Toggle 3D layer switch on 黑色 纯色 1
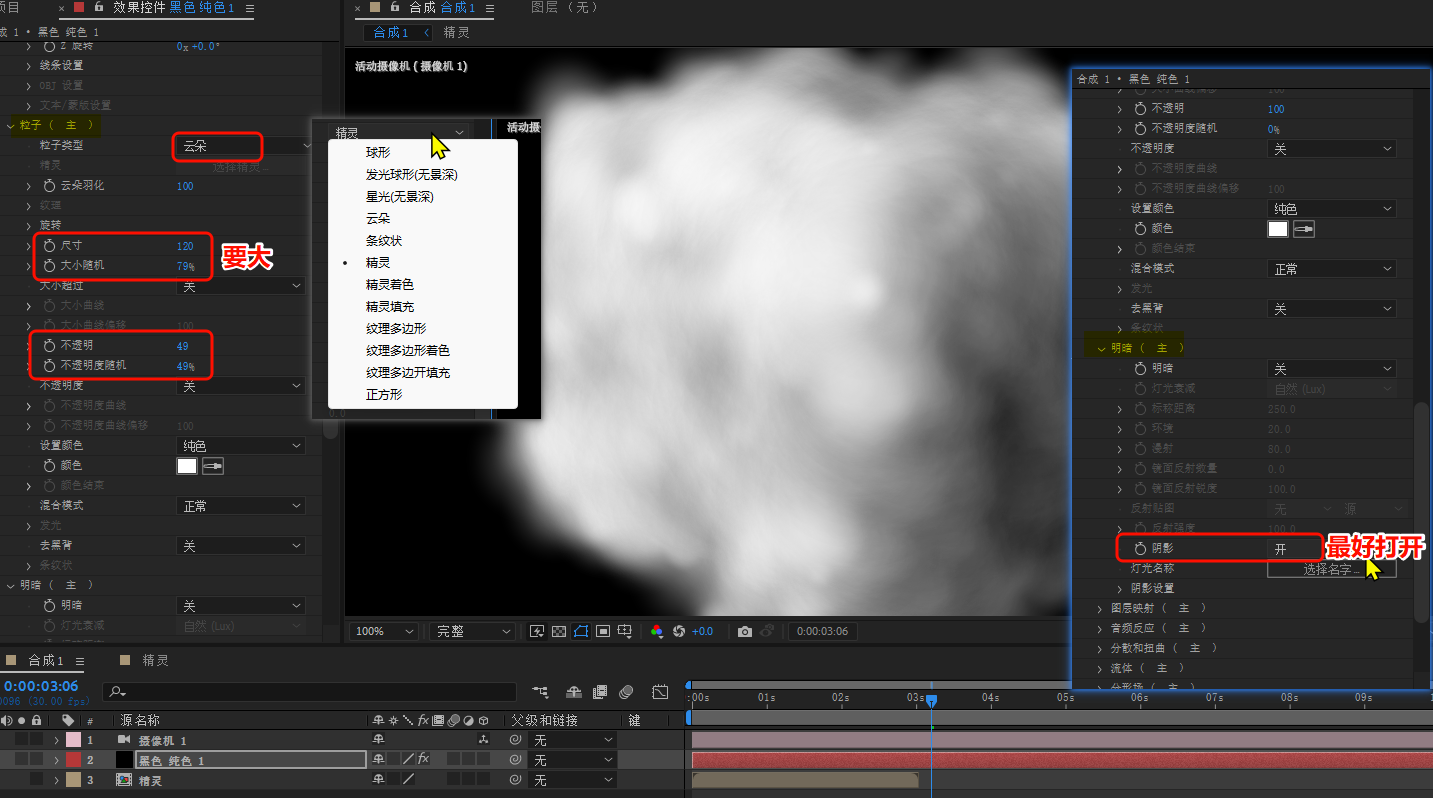1433x798 pixels. [x=483, y=760]
